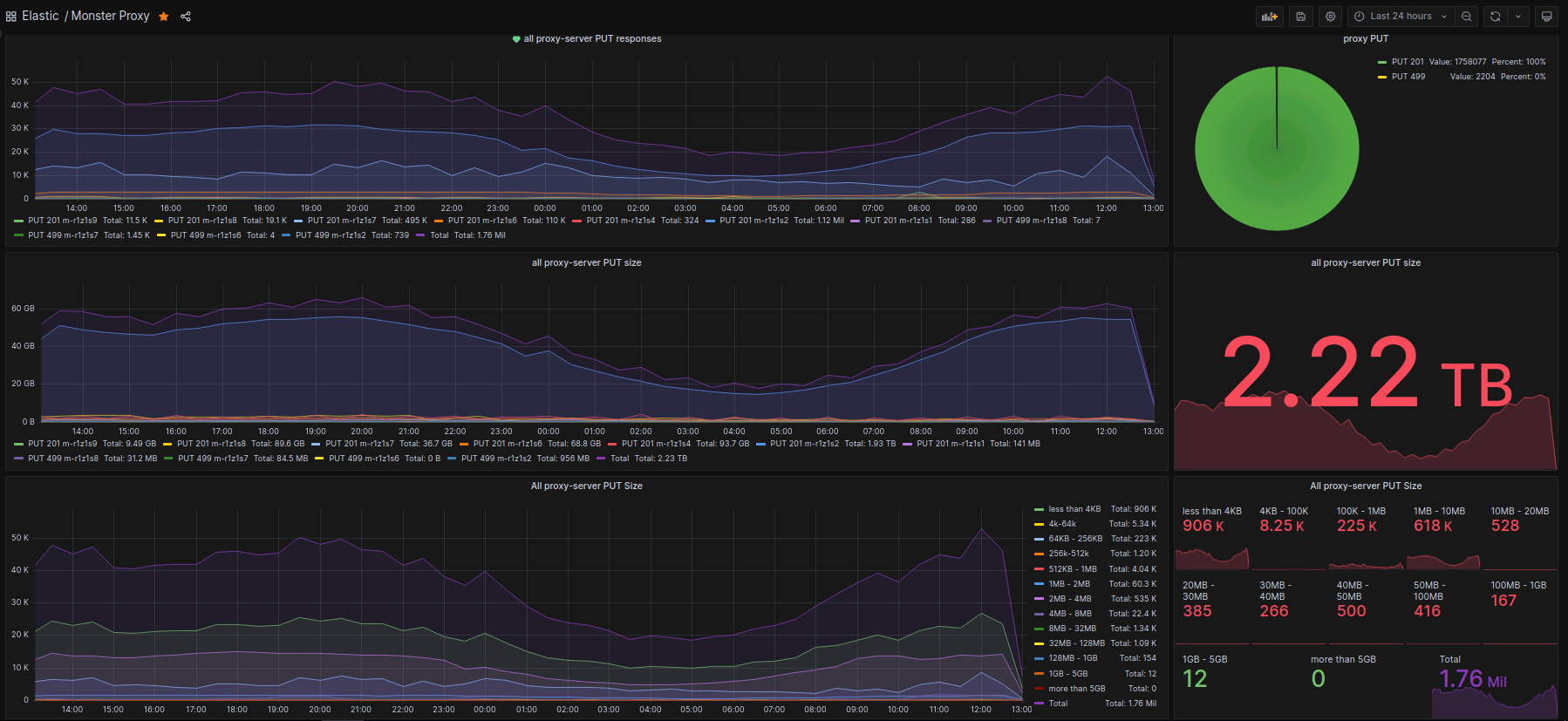Add a new panel with the chart-plus icon
Viewport: 1568px width, 721px height.
pos(1270,17)
